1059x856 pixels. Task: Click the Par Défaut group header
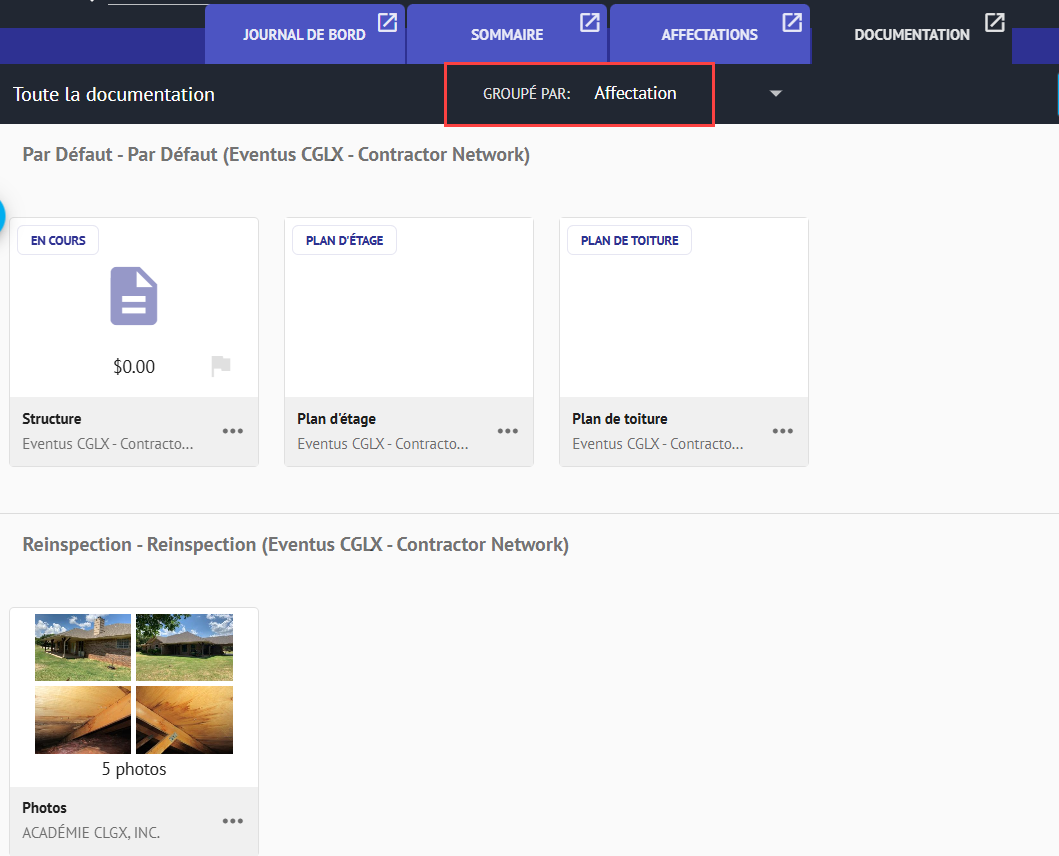point(276,155)
